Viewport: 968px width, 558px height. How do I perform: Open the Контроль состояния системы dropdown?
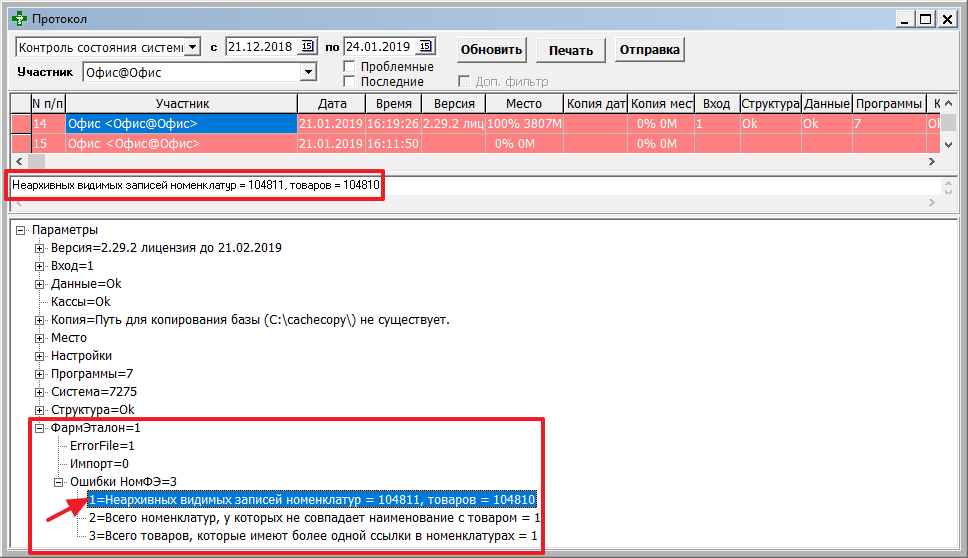click(193, 47)
